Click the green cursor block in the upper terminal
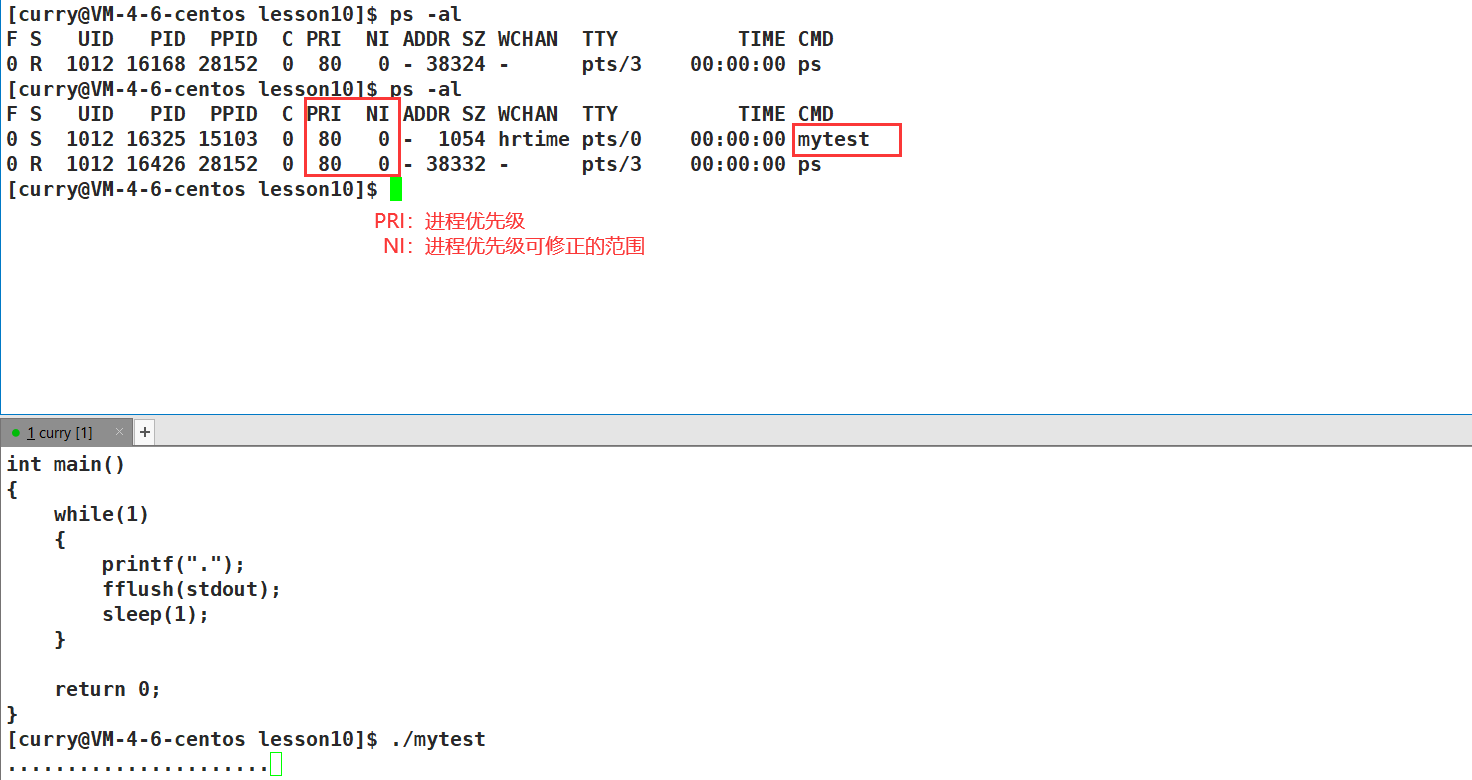Image resolution: width=1472 pixels, height=780 pixels. [x=396, y=189]
